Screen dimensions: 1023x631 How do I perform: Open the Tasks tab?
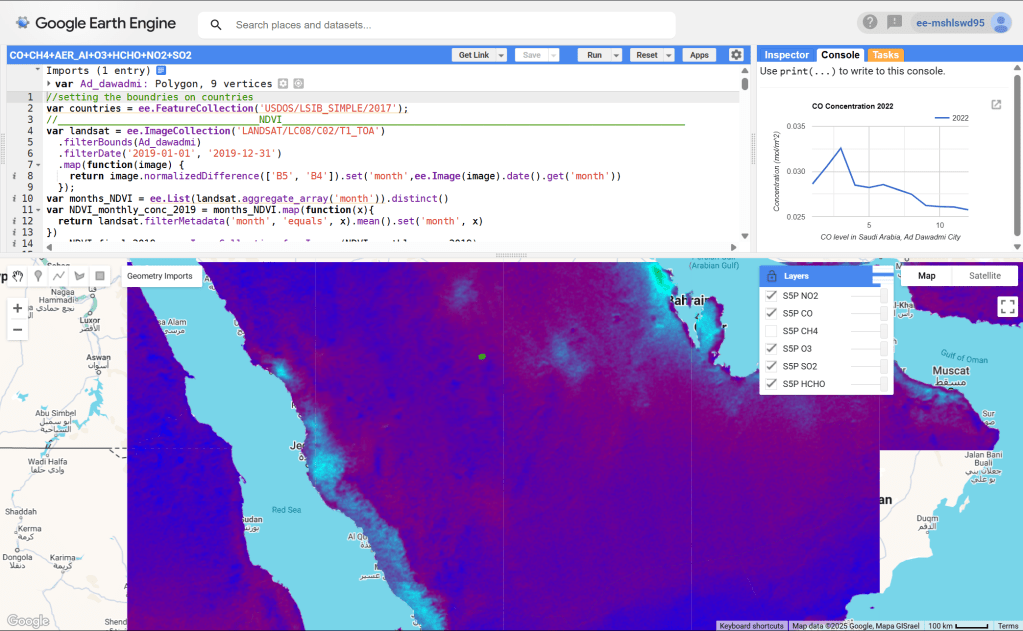(885, 55)
